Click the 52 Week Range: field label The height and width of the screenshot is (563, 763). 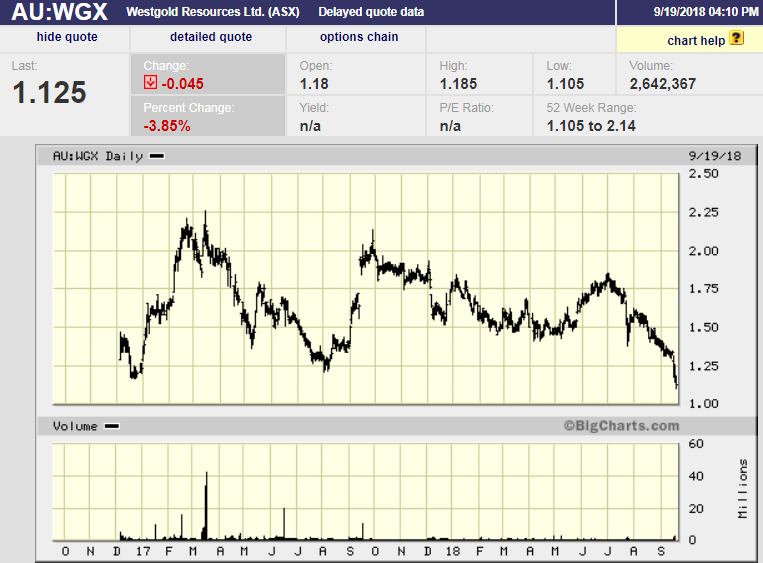(x=591, y=108)
